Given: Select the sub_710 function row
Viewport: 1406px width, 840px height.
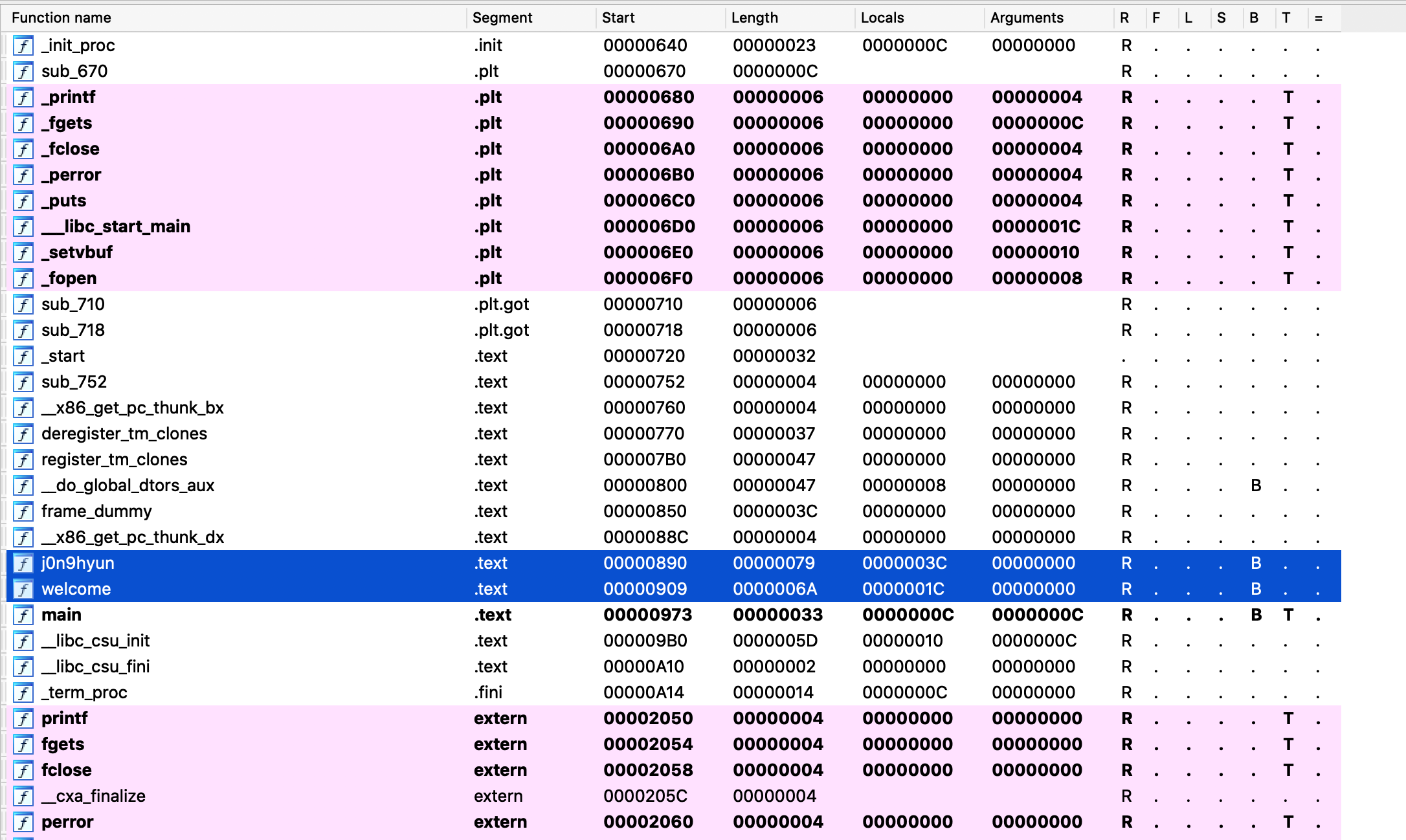Looking at the screenshot, I should pos(73,304).
